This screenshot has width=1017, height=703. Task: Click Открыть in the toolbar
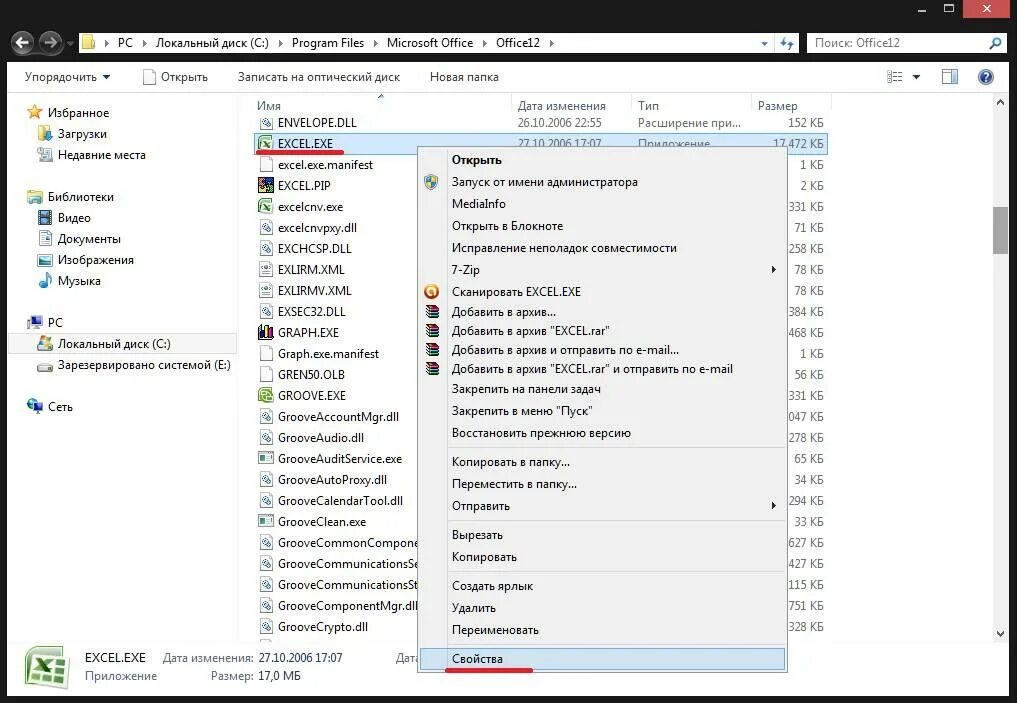coord(175,77)
